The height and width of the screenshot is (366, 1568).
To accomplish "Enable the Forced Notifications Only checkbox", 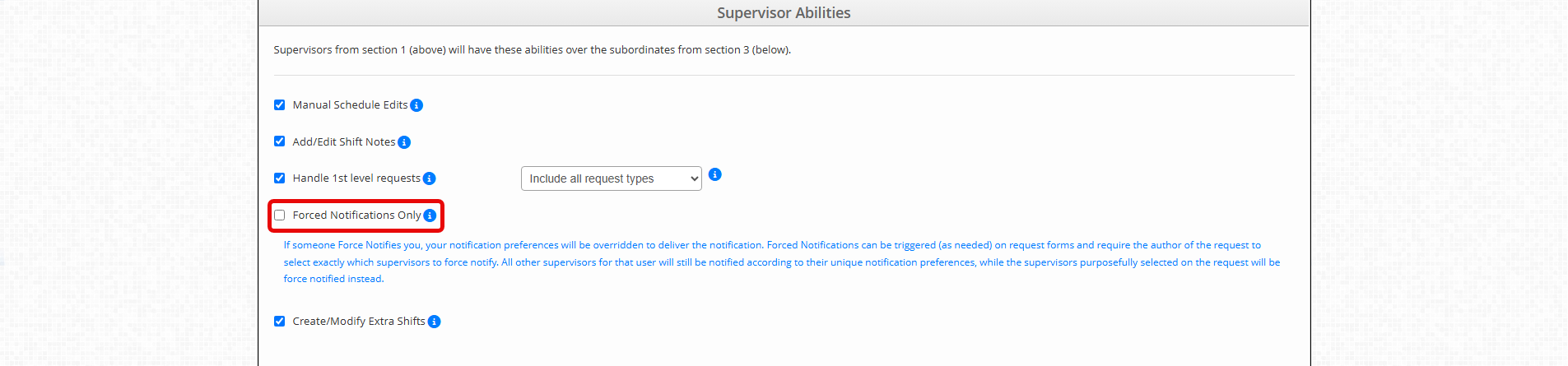I will coord(280,215).
